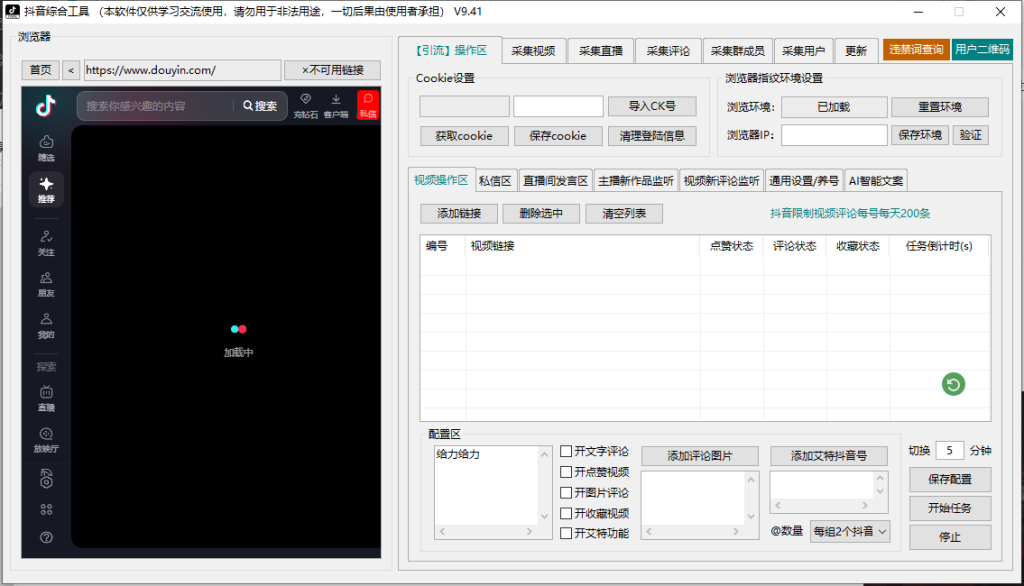Click the green refresh icon in video list
1024x586 pixels.
pos(952,384)
